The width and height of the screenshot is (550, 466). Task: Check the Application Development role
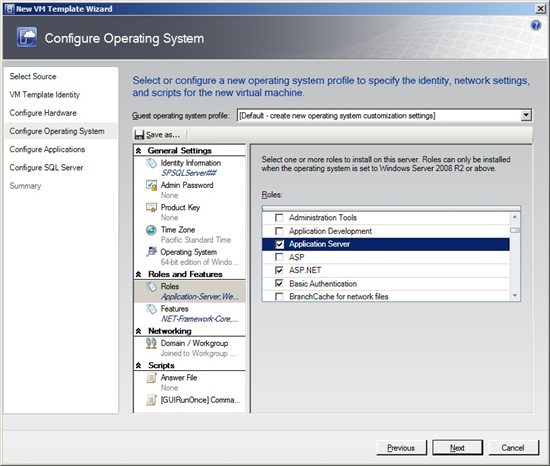[279, 231]
